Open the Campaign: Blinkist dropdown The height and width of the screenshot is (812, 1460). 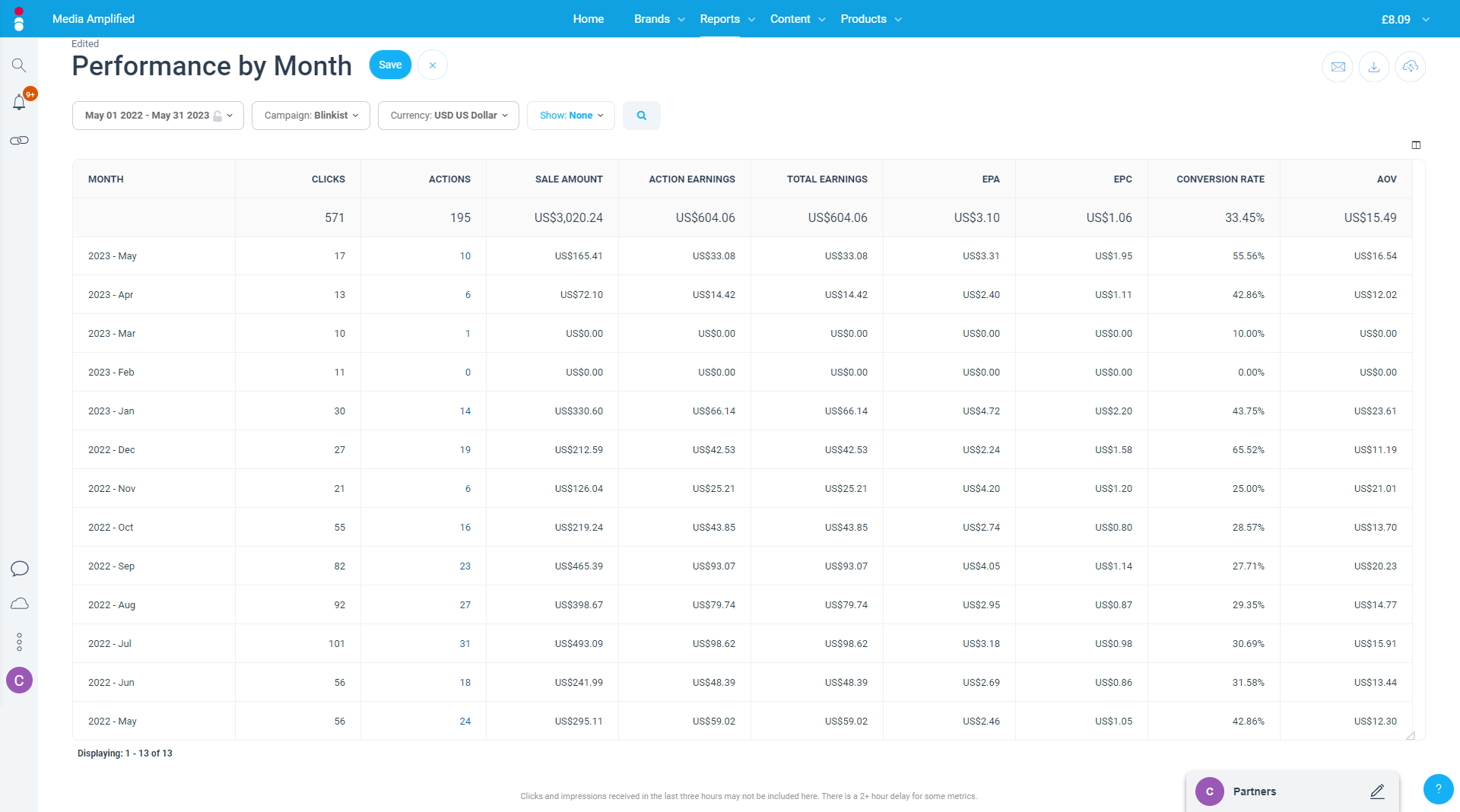tap(311, 116)
